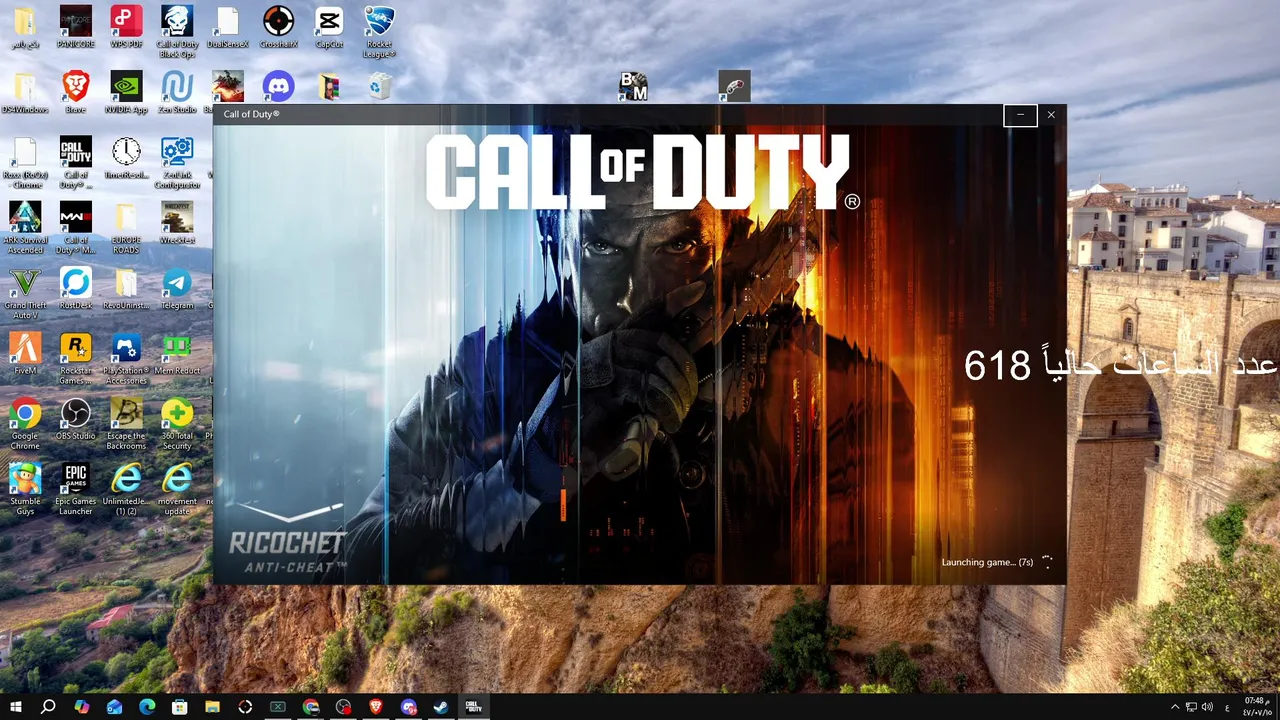Open the PlayStation Accessories desktop icon
This screenshot has width=1280, height=720.
pos(126,358)
